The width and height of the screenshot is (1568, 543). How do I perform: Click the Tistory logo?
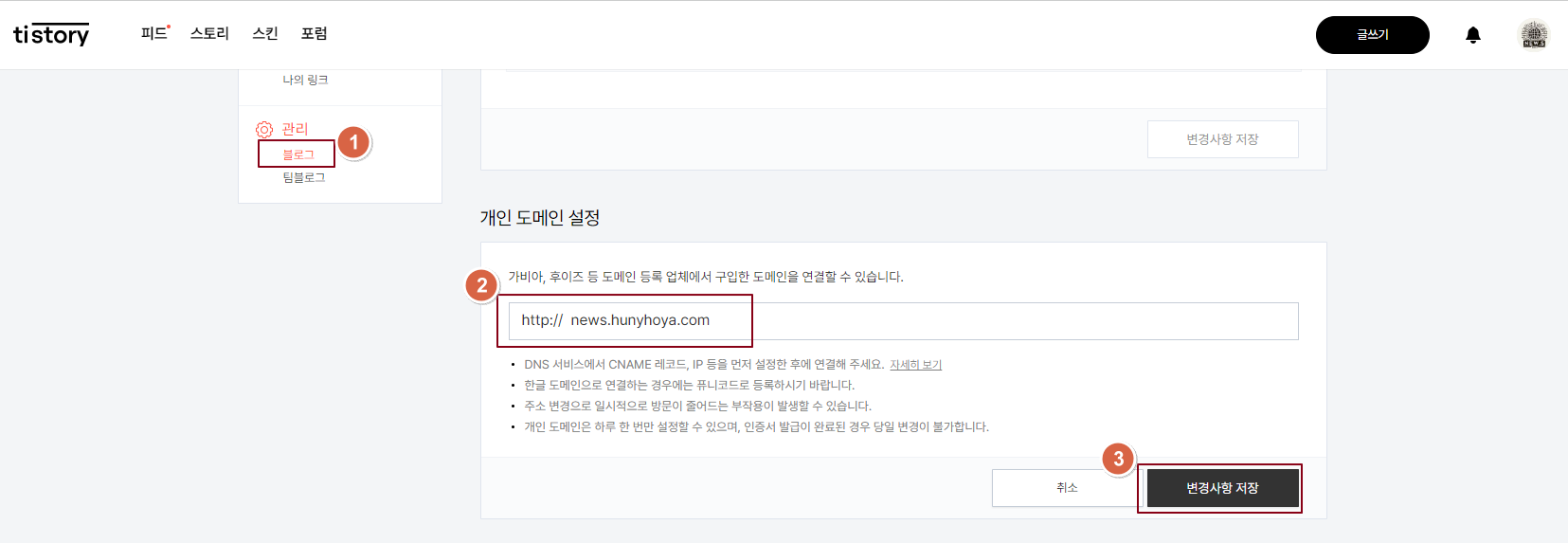point(51,35)
